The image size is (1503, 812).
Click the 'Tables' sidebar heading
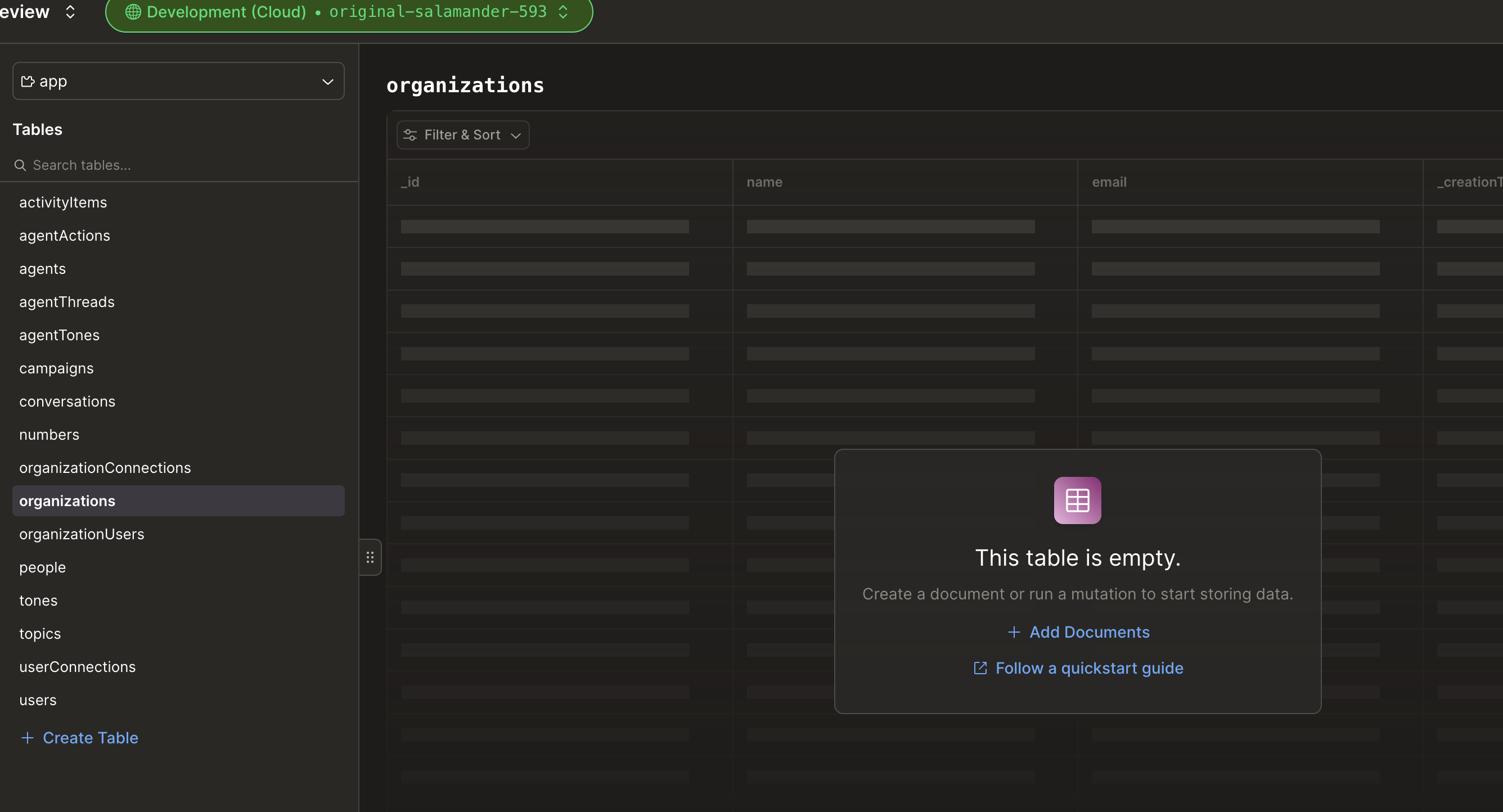[37, 129]
